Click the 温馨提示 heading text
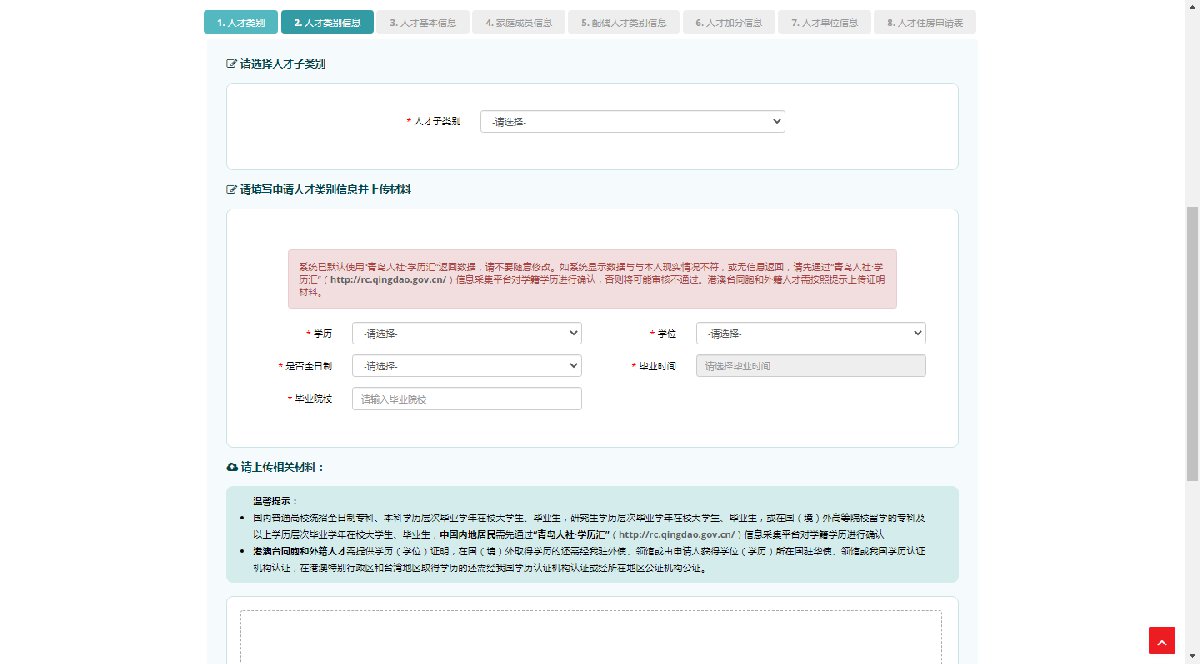 (274, 501)
